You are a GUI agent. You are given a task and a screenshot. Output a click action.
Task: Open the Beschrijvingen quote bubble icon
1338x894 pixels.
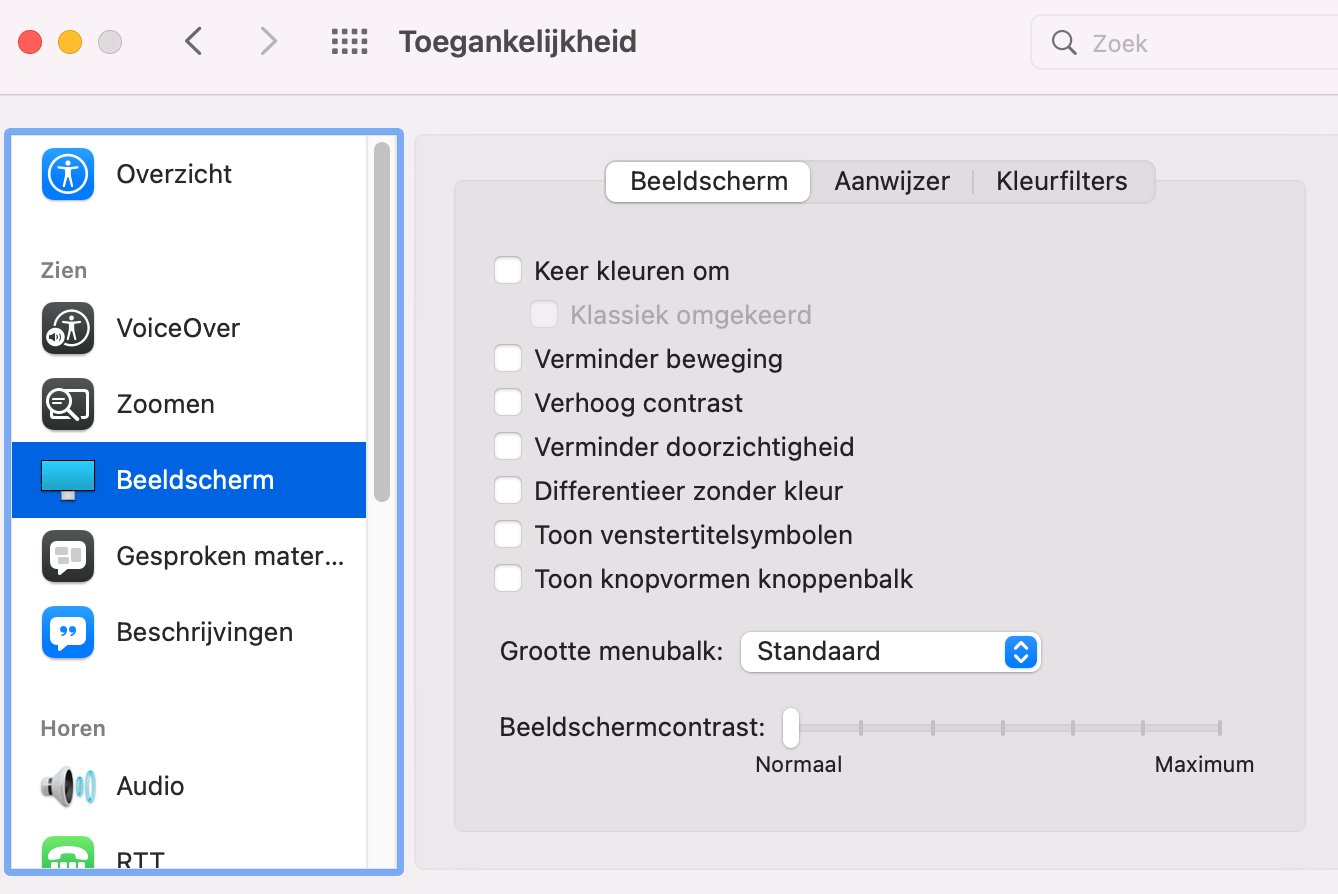click(68, 632)
